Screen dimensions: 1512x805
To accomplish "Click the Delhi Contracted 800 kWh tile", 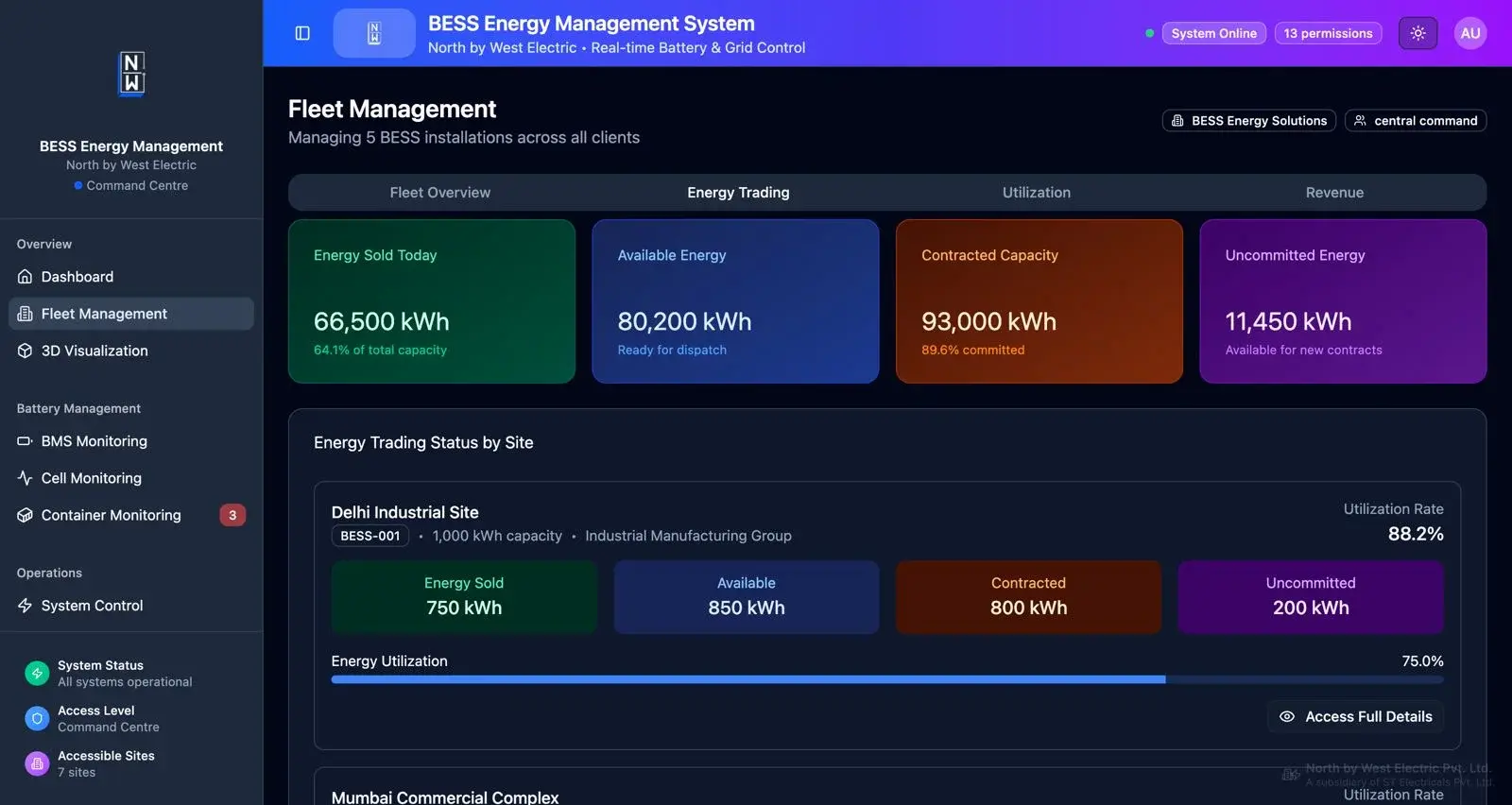I will tap(1028, 597).
